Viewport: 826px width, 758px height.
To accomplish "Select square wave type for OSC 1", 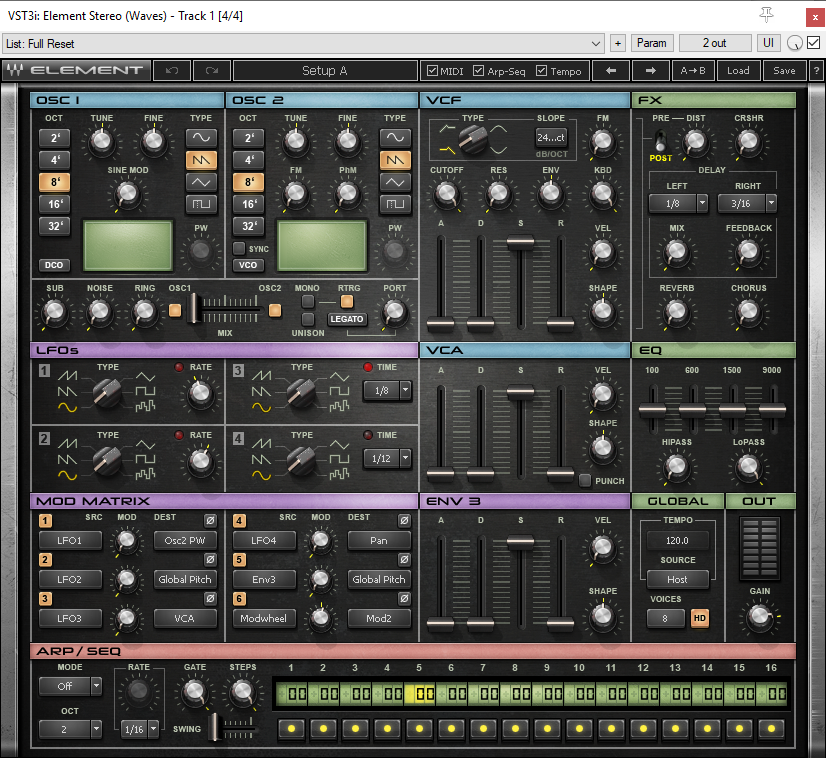I will [x=201, y=204].
